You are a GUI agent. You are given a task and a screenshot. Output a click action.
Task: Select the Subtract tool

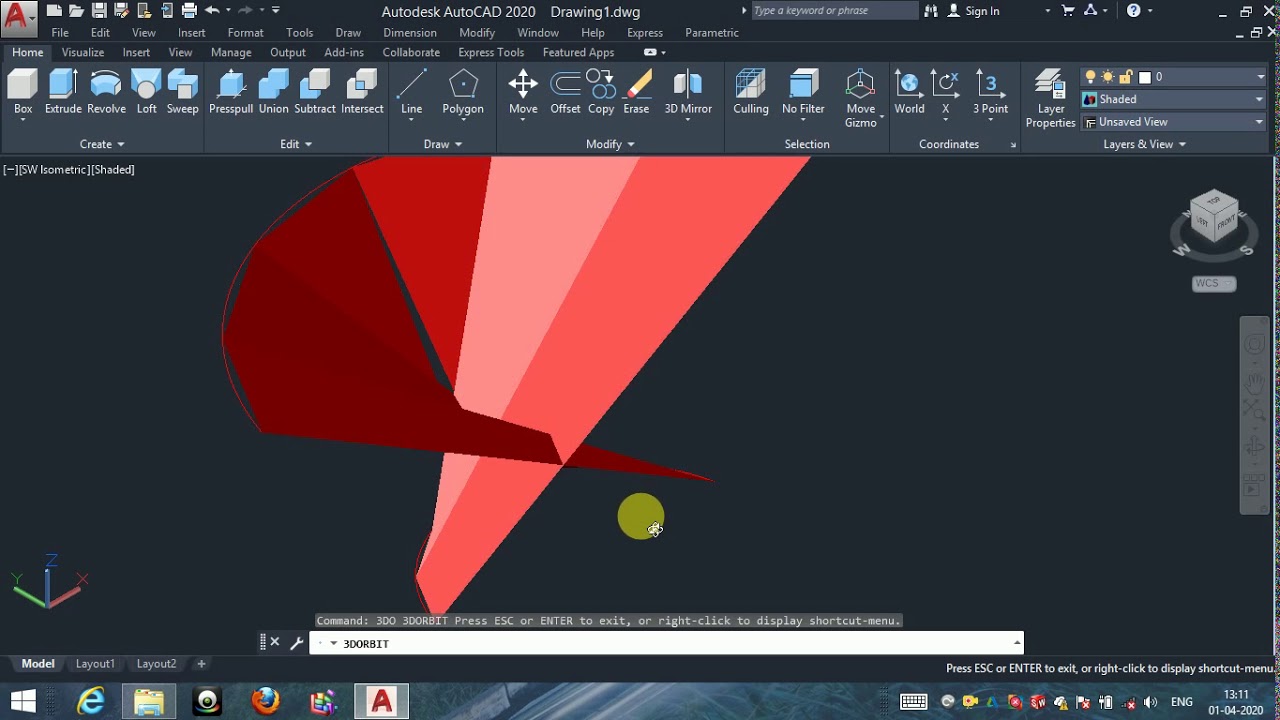pyautogui.click(x=315, y=92)
